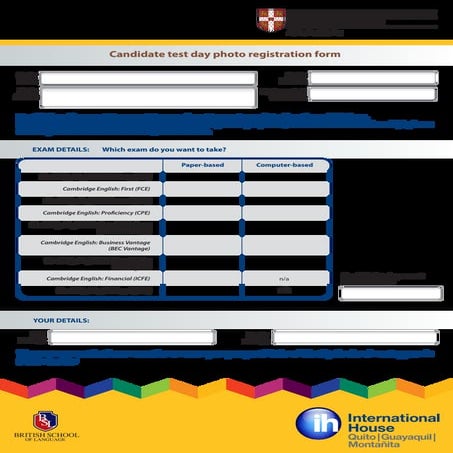The width and height of the screenshot is (453, 453).
Task: Click the 'Quito' city name
Action: click(x=363, y=437)
